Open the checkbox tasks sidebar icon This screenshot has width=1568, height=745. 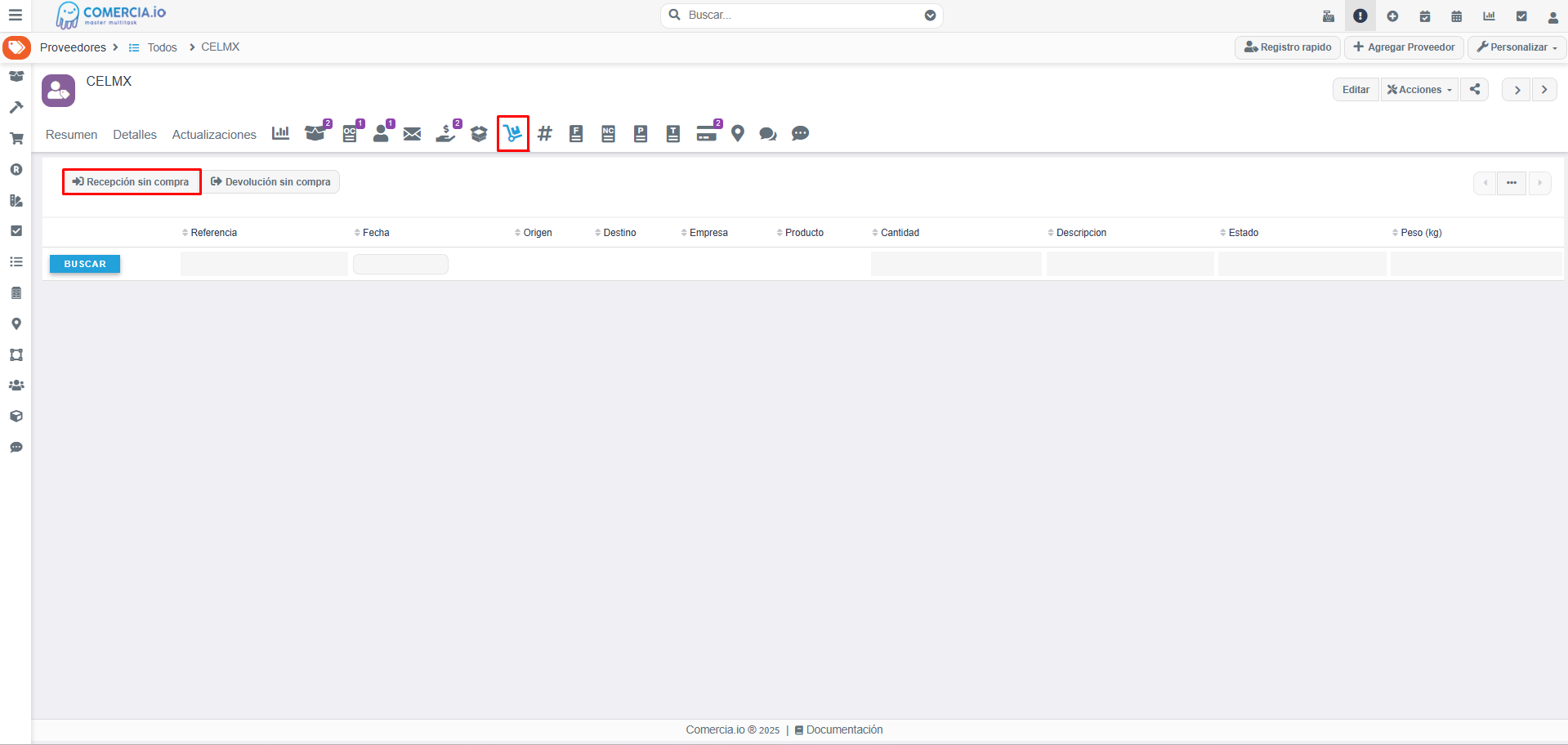pyautogui.click(x=16, y=230)
